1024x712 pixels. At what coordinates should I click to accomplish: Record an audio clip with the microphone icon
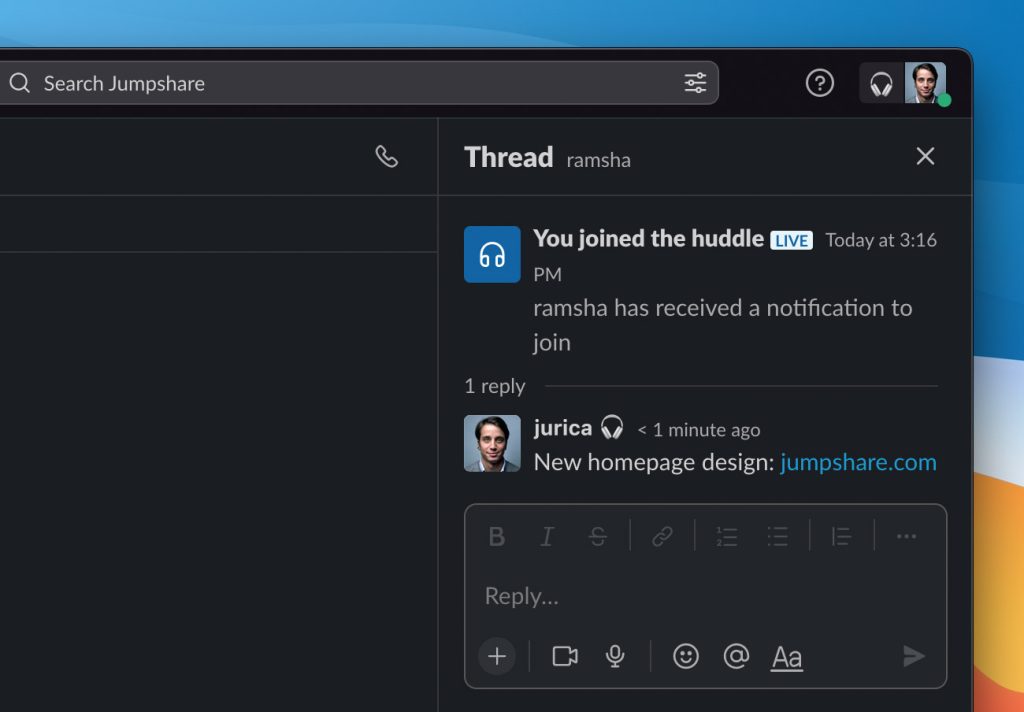click(615, 656)
